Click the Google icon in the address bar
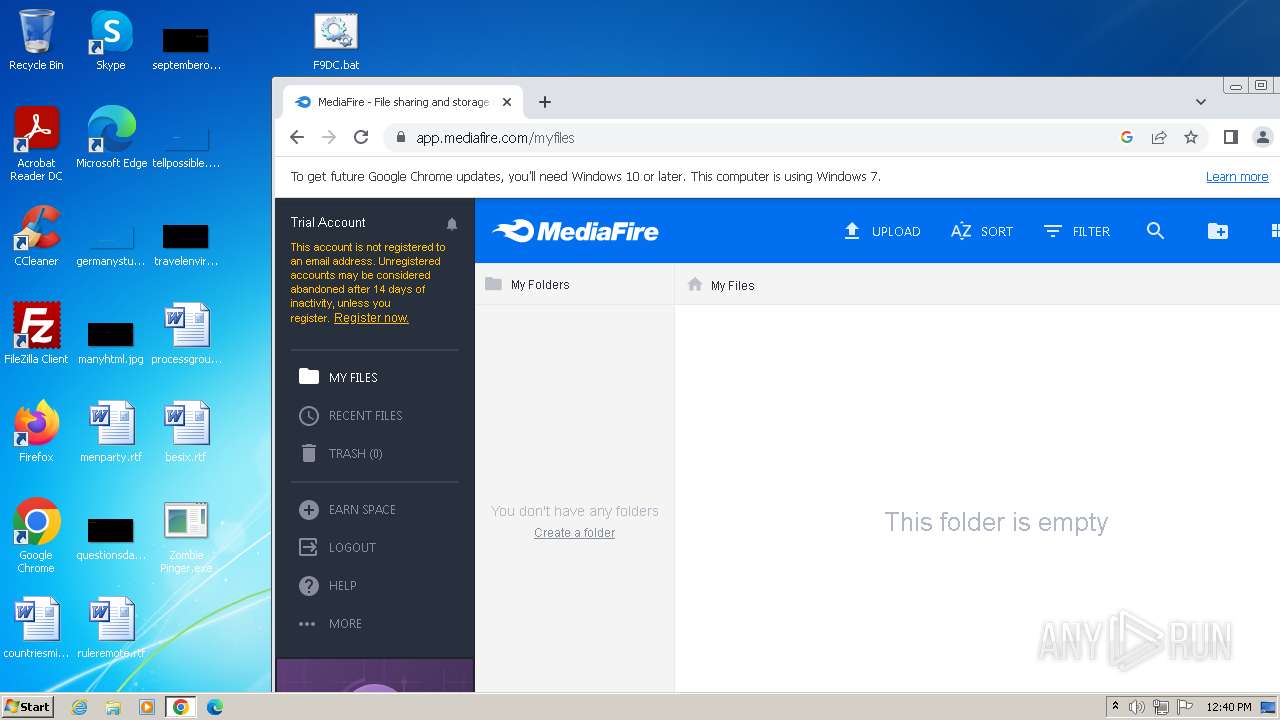Screen dimensions: 1280x720 pos(1127,138)
